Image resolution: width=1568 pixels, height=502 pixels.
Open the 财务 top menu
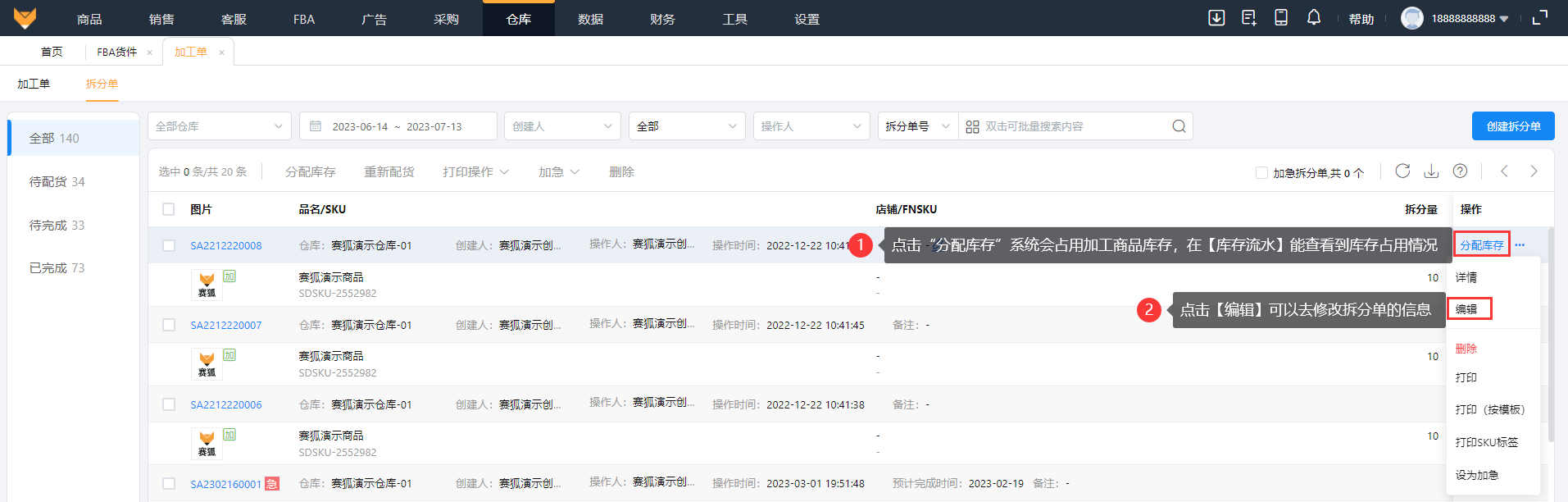tap(662, 19)
